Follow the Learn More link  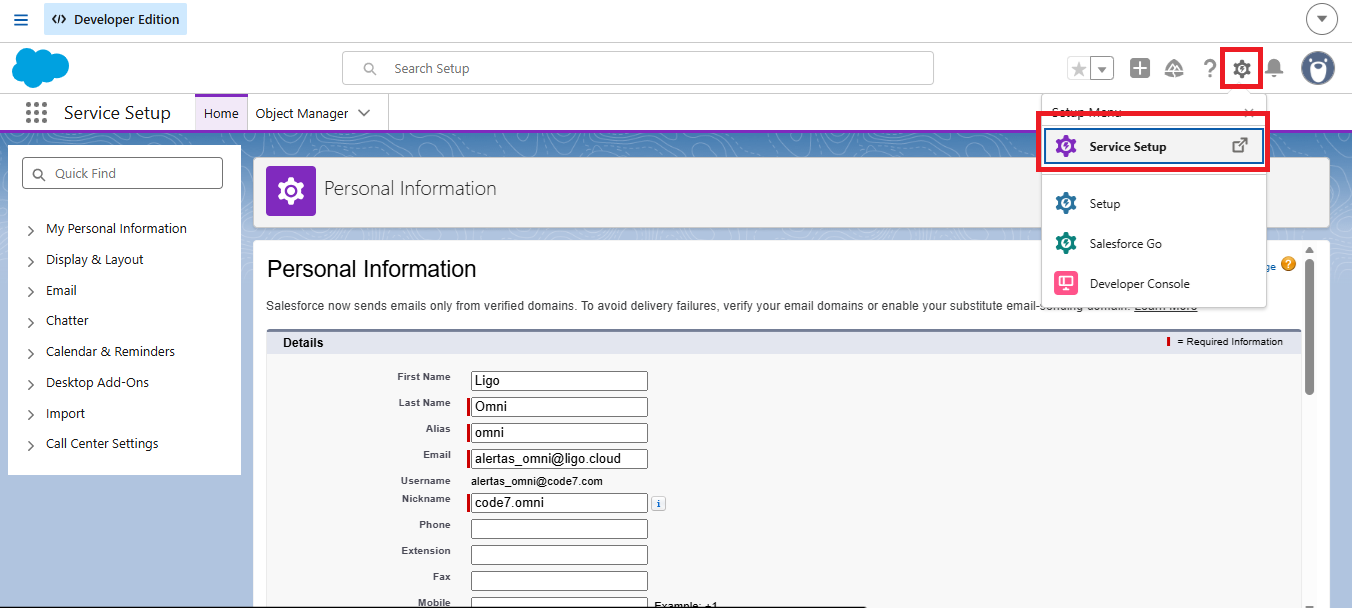click(1165, 306)
